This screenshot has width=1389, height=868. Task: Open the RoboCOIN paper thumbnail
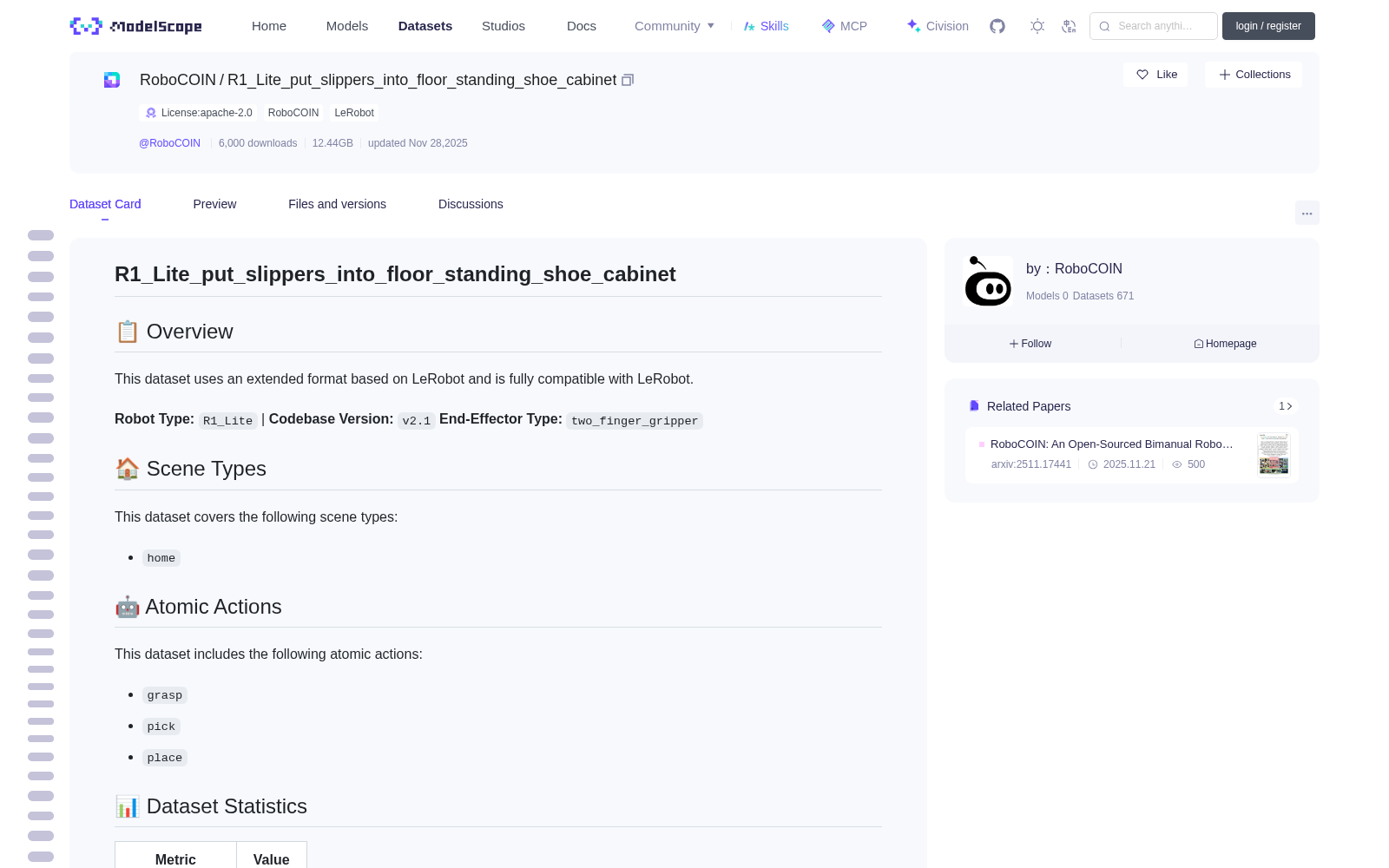click(1274, 454)
